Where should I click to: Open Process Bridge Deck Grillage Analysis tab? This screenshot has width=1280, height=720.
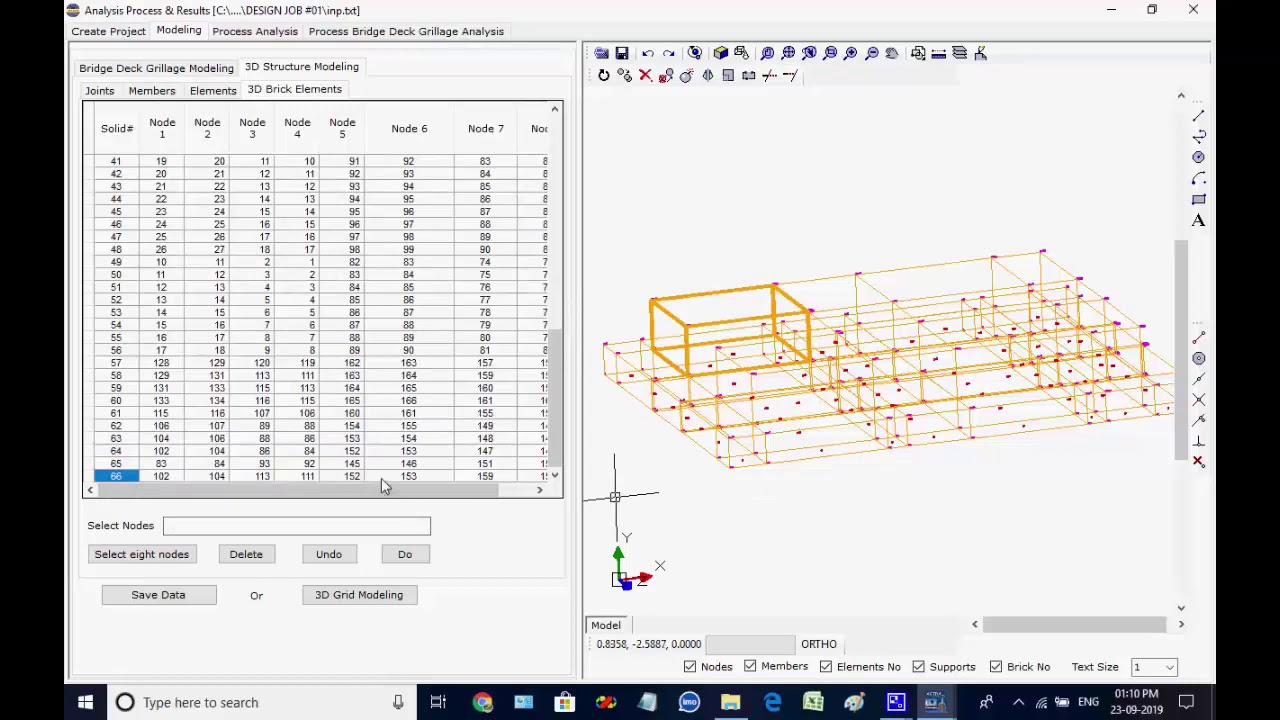coord(406,31)
